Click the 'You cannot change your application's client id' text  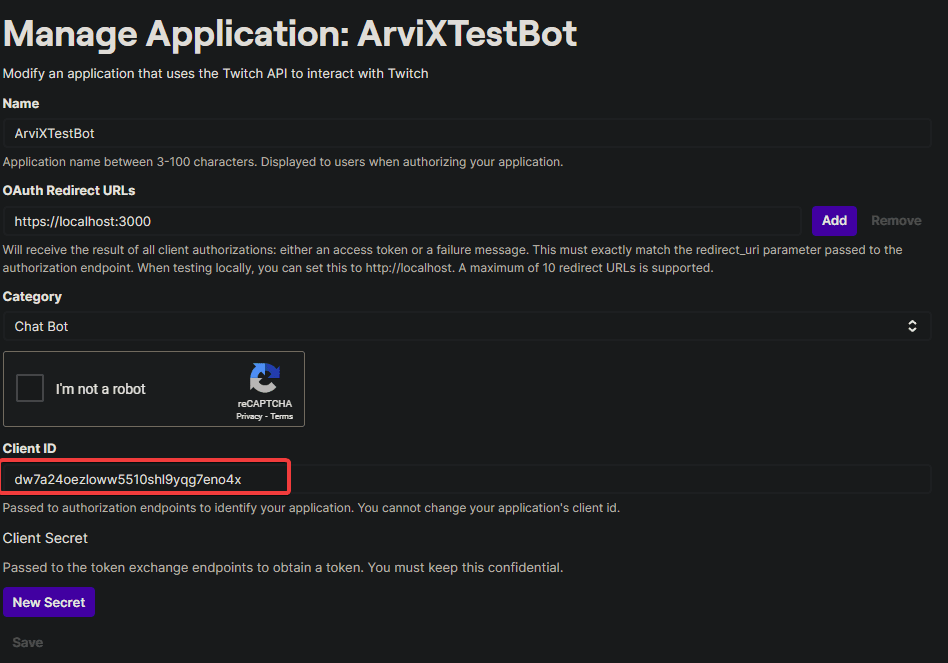489,508
